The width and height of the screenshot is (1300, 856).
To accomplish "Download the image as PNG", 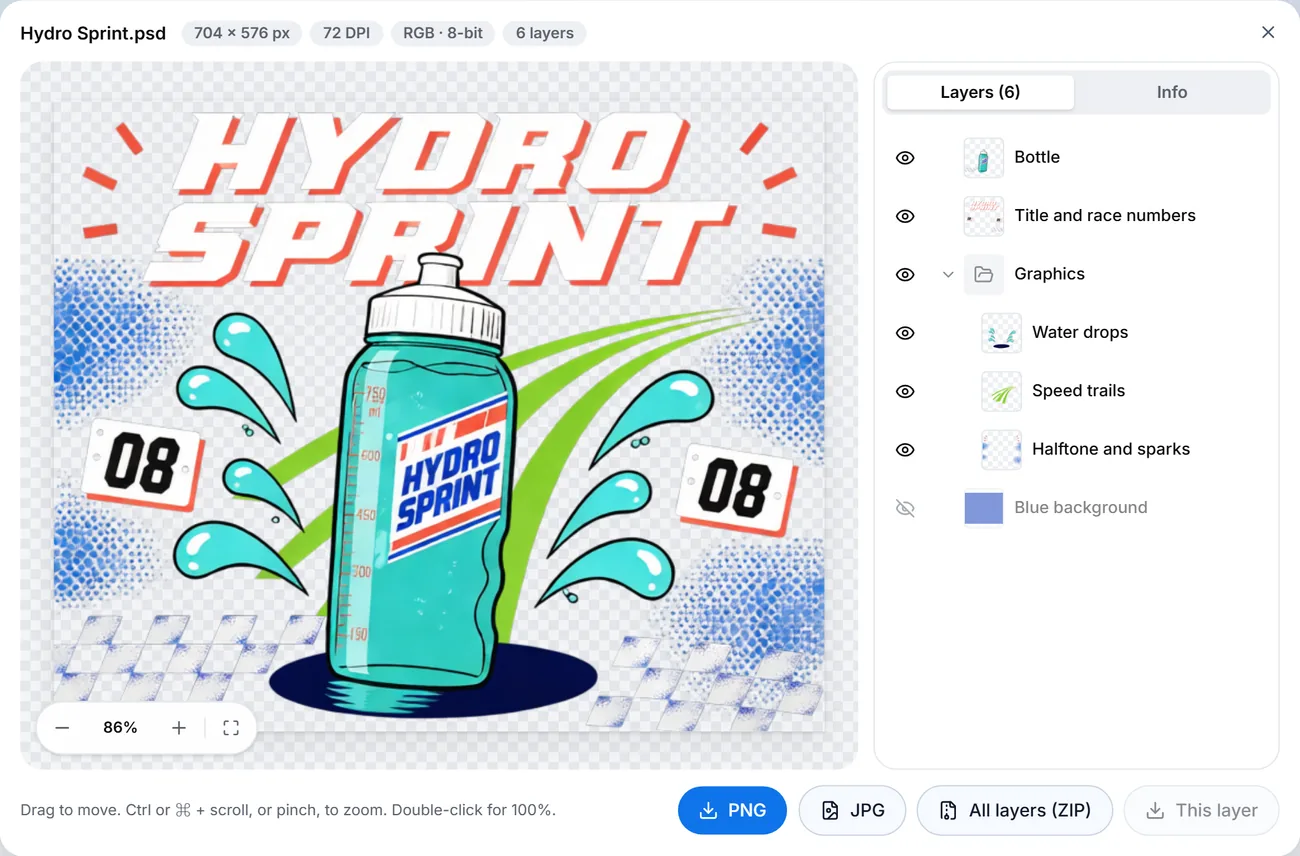I will pos(732,810).
